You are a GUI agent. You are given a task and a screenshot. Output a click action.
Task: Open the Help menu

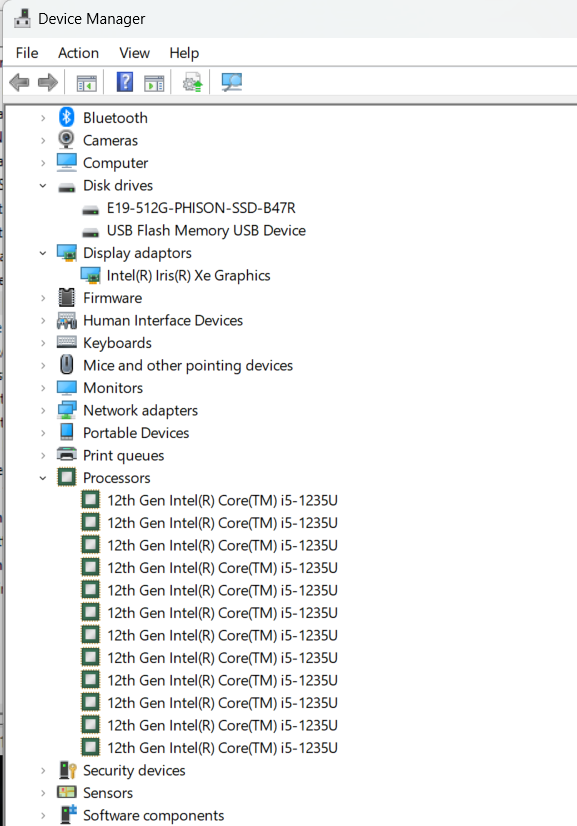pyautogui.click(x=184, y=53)
